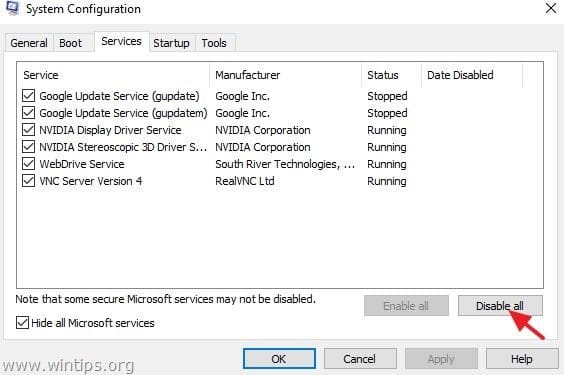The width and height of the screenshot is (564, 375).
Task: Sort list by Service column header
Action: click(113, 75)
